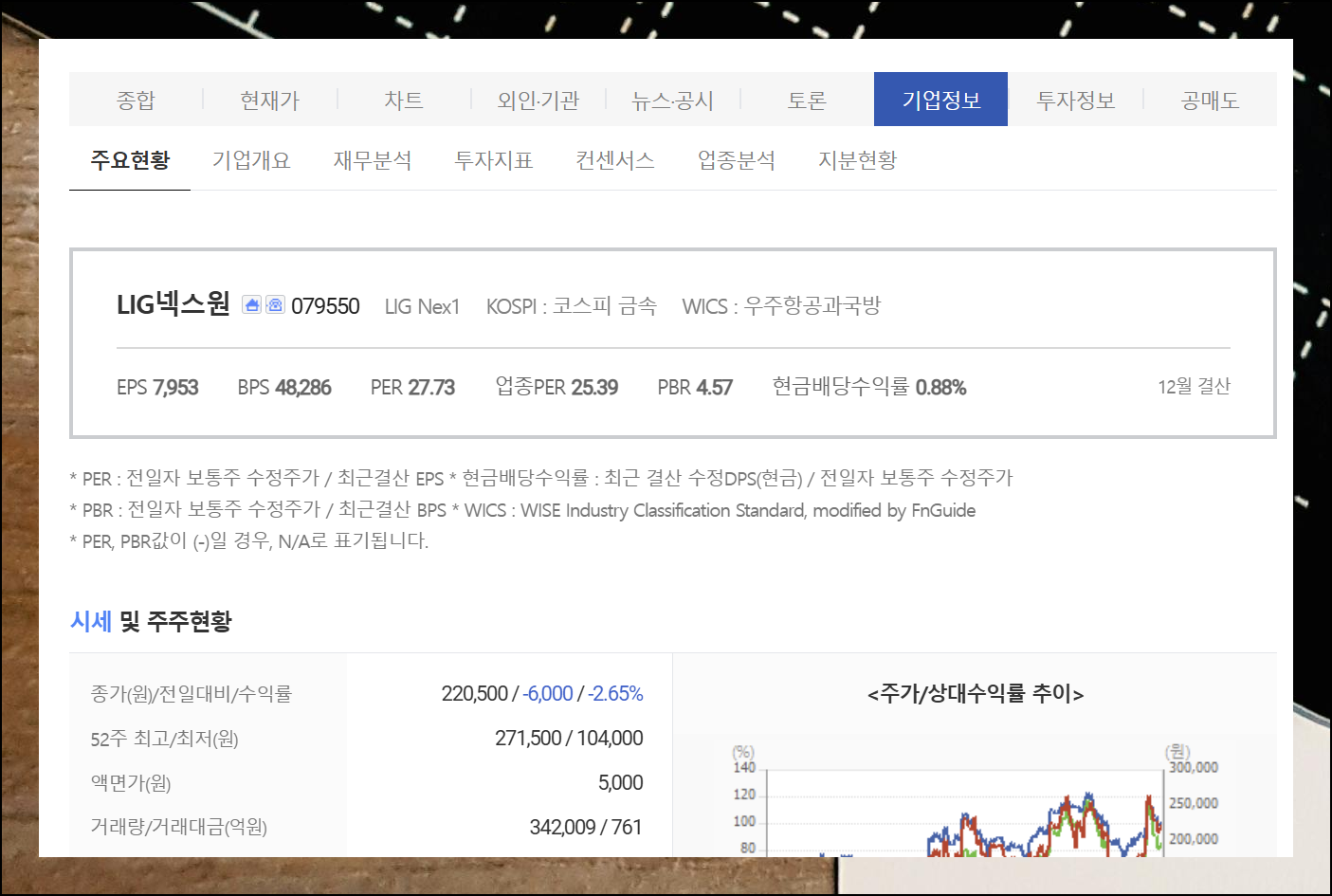Click the 현금배당수익률 0.88% value

click(869, 387)
